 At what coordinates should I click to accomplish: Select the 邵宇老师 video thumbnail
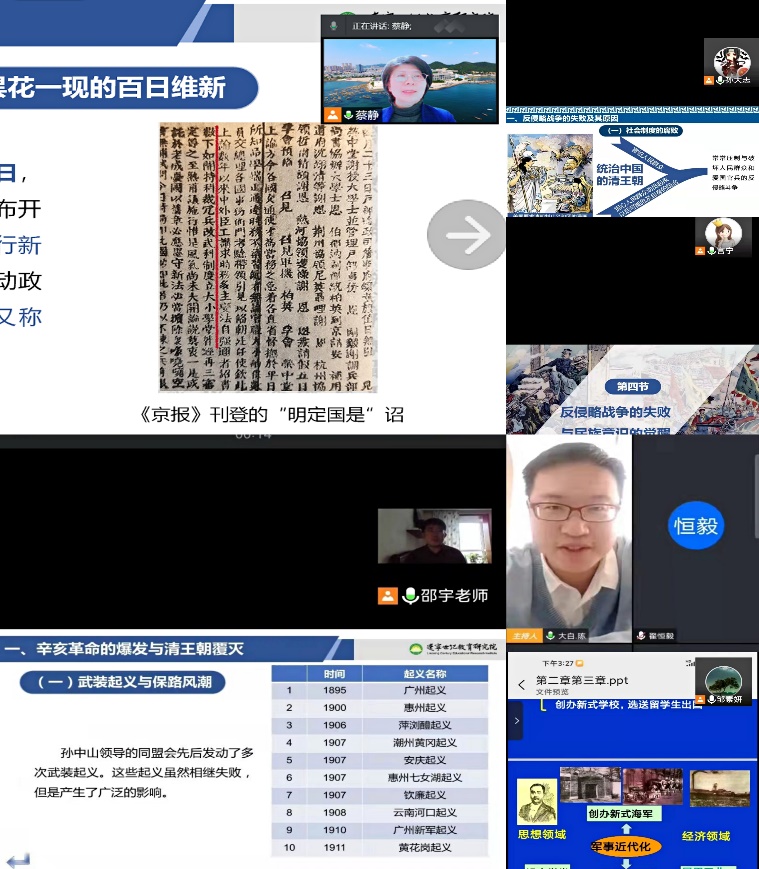[420, 537]
